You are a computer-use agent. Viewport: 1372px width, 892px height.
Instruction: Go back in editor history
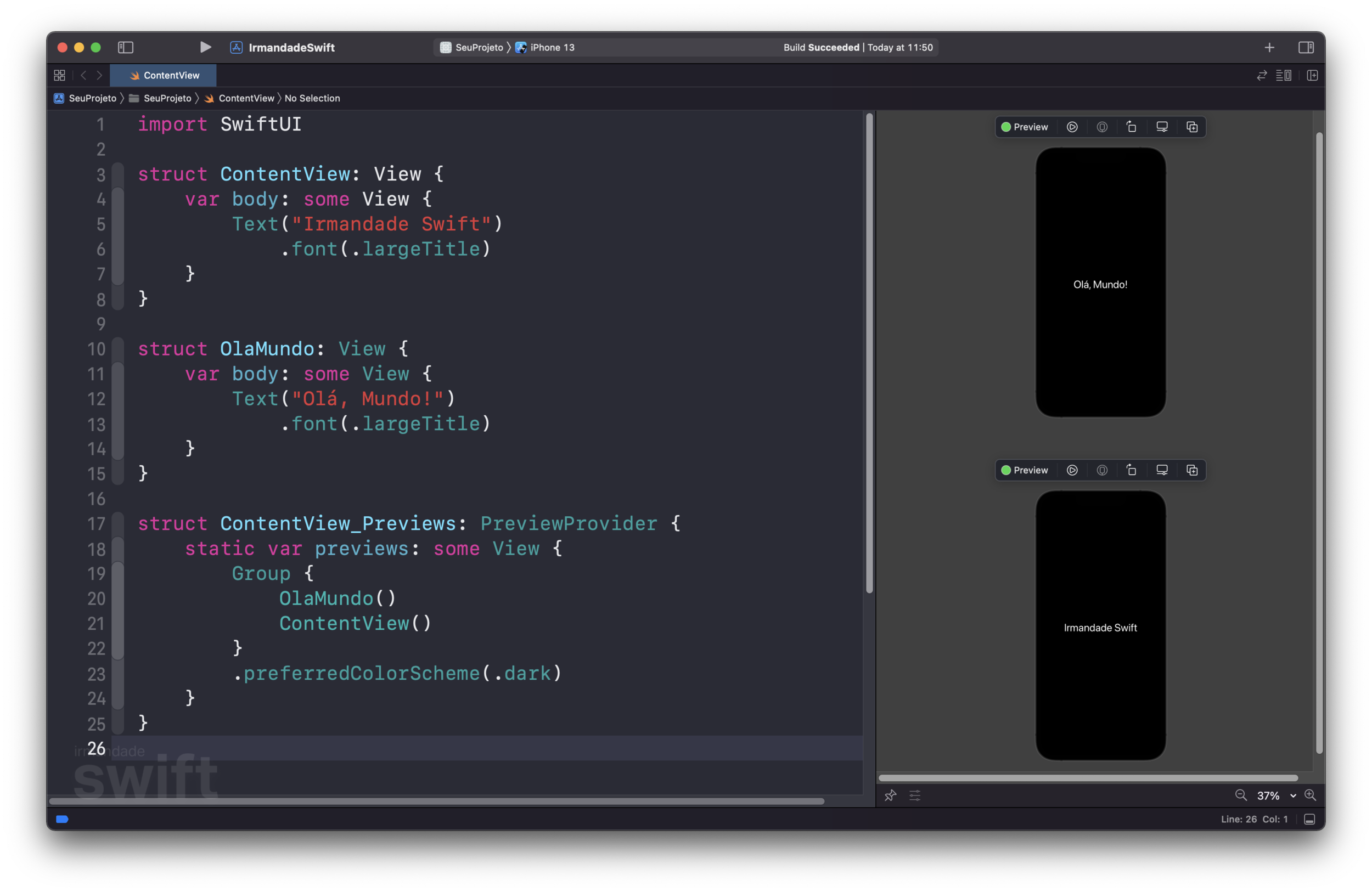(x=83, y=76)
